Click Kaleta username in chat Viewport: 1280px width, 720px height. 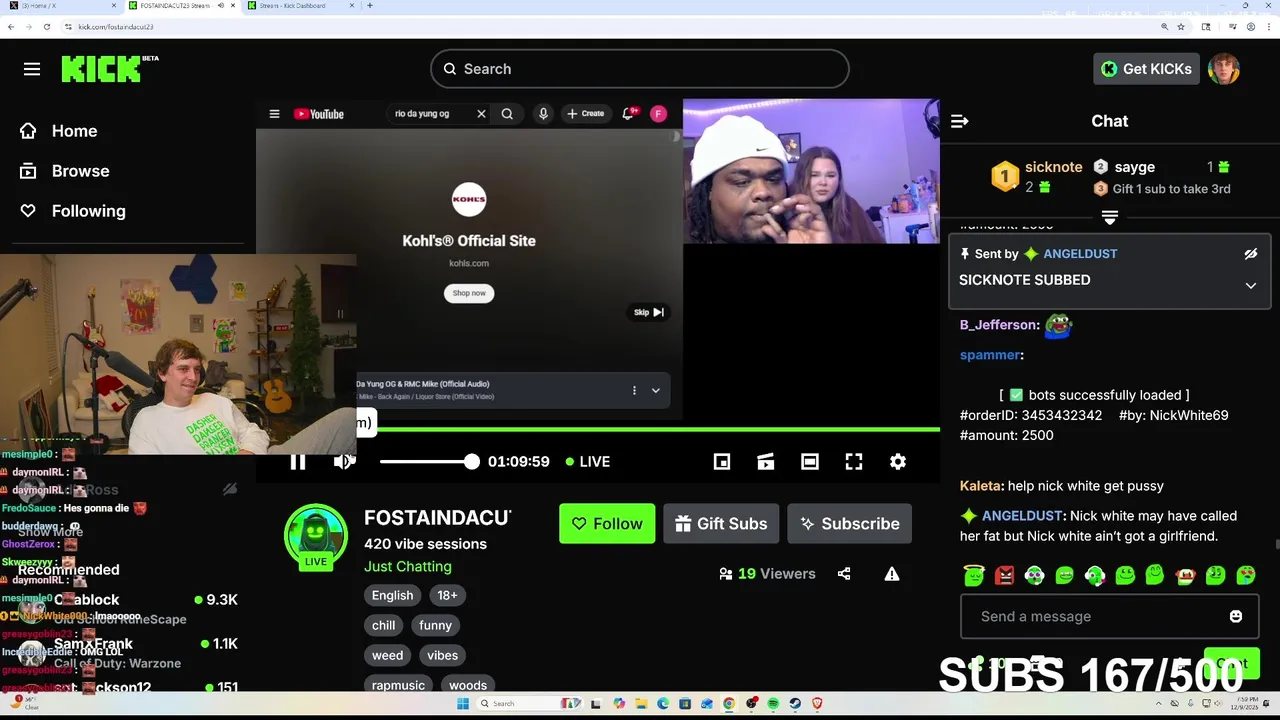coord(980,486)
